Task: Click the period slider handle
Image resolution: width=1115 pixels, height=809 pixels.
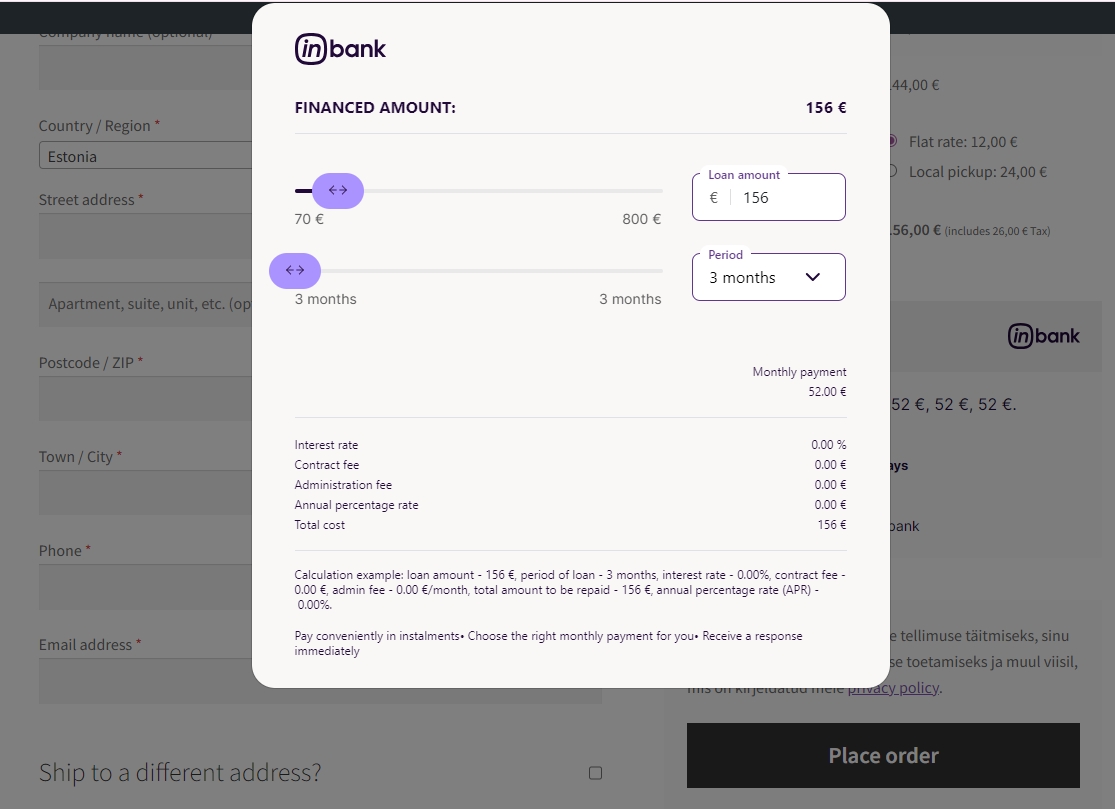Action: [x=295, y=270]
